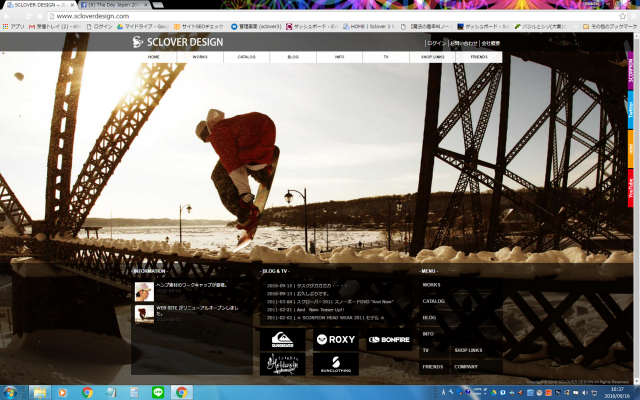Open the work cap news thumbnail

click(144, 291)
